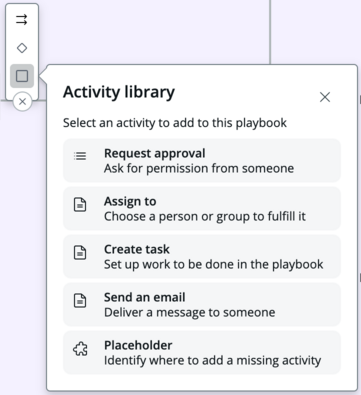This screenshot has height=395, width=361.
Task: Click the puzzle piece icon beside Placeholder
Action: coord(80,349)
